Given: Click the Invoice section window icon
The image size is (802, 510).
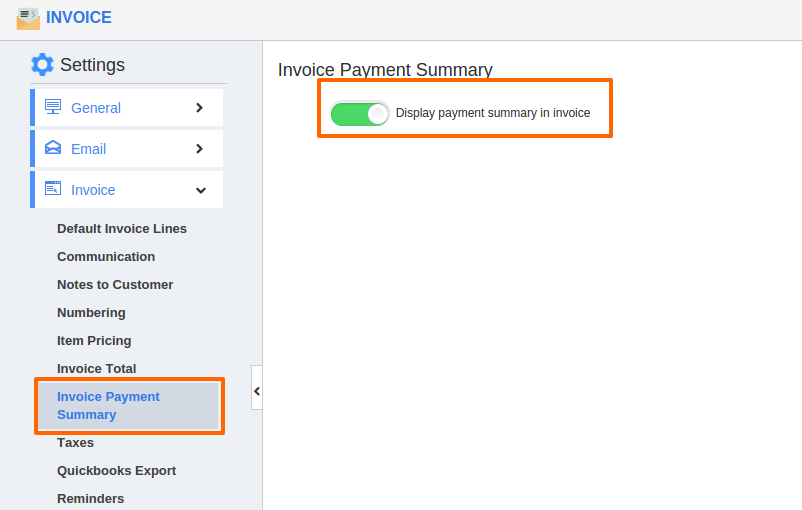Looking at the screenshot, I should click(53, 189).
